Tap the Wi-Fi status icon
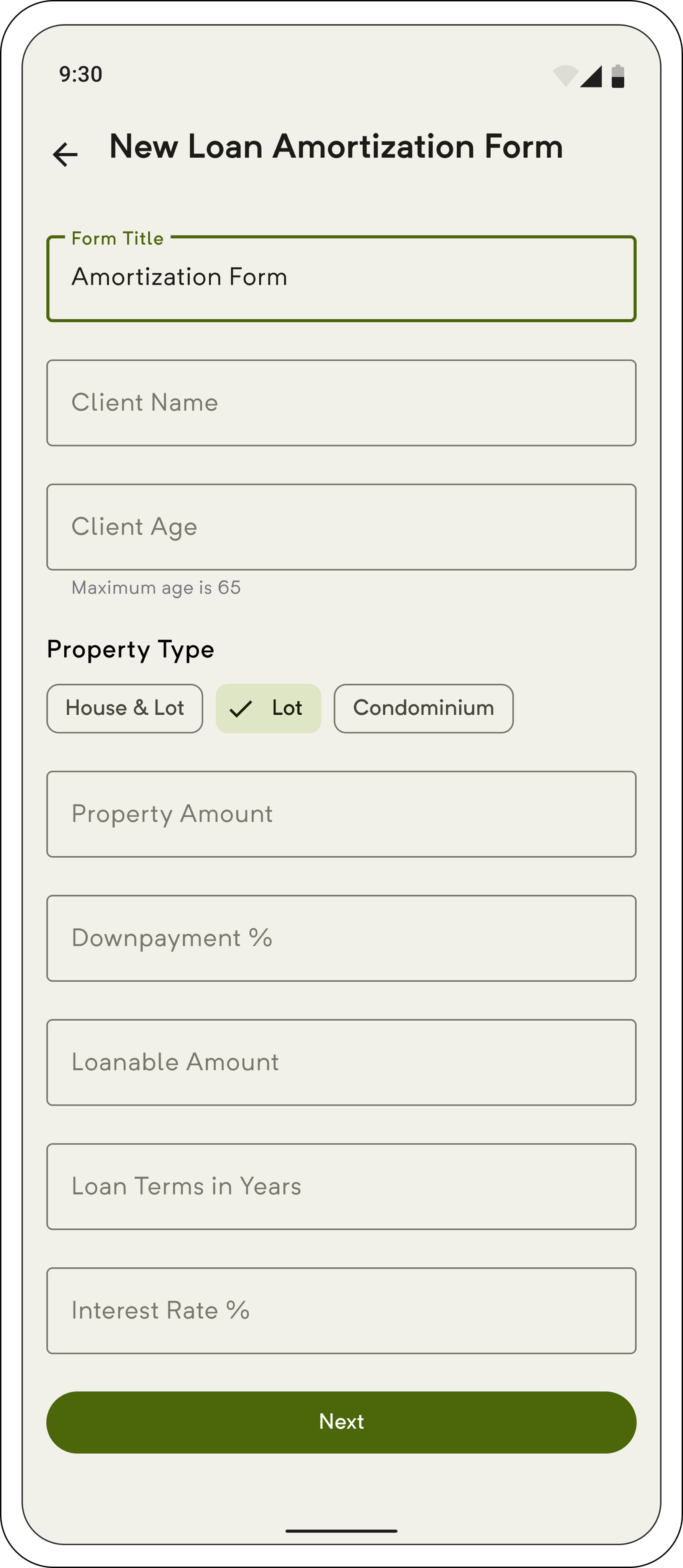 [565, 76]
